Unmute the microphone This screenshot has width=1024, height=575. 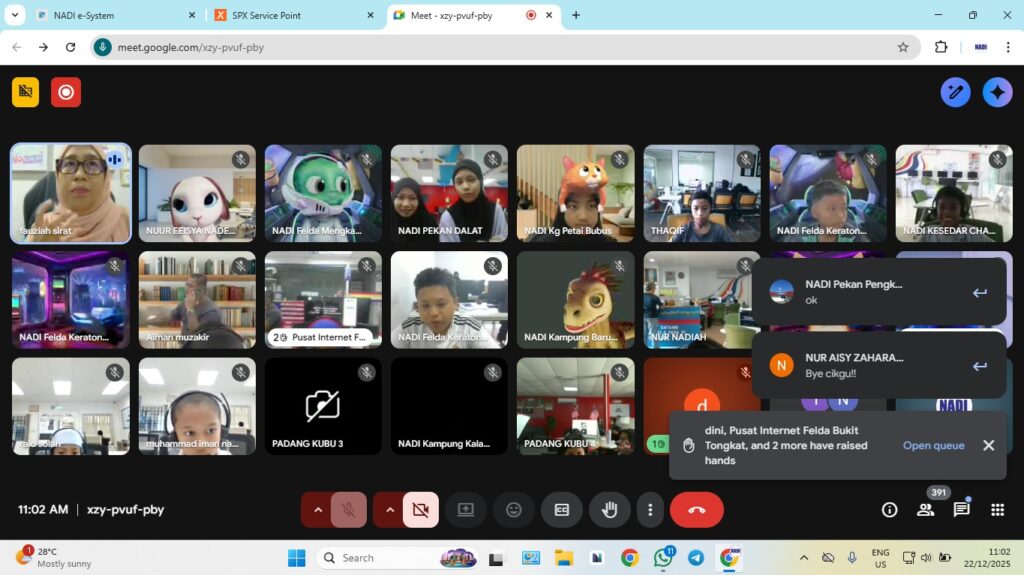tap(348, 510)
